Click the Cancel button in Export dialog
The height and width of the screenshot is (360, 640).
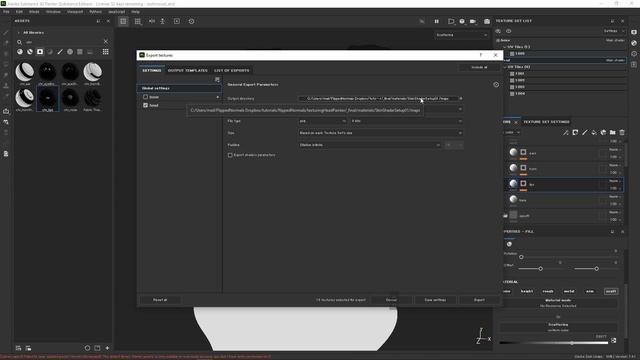coord(391,300)
